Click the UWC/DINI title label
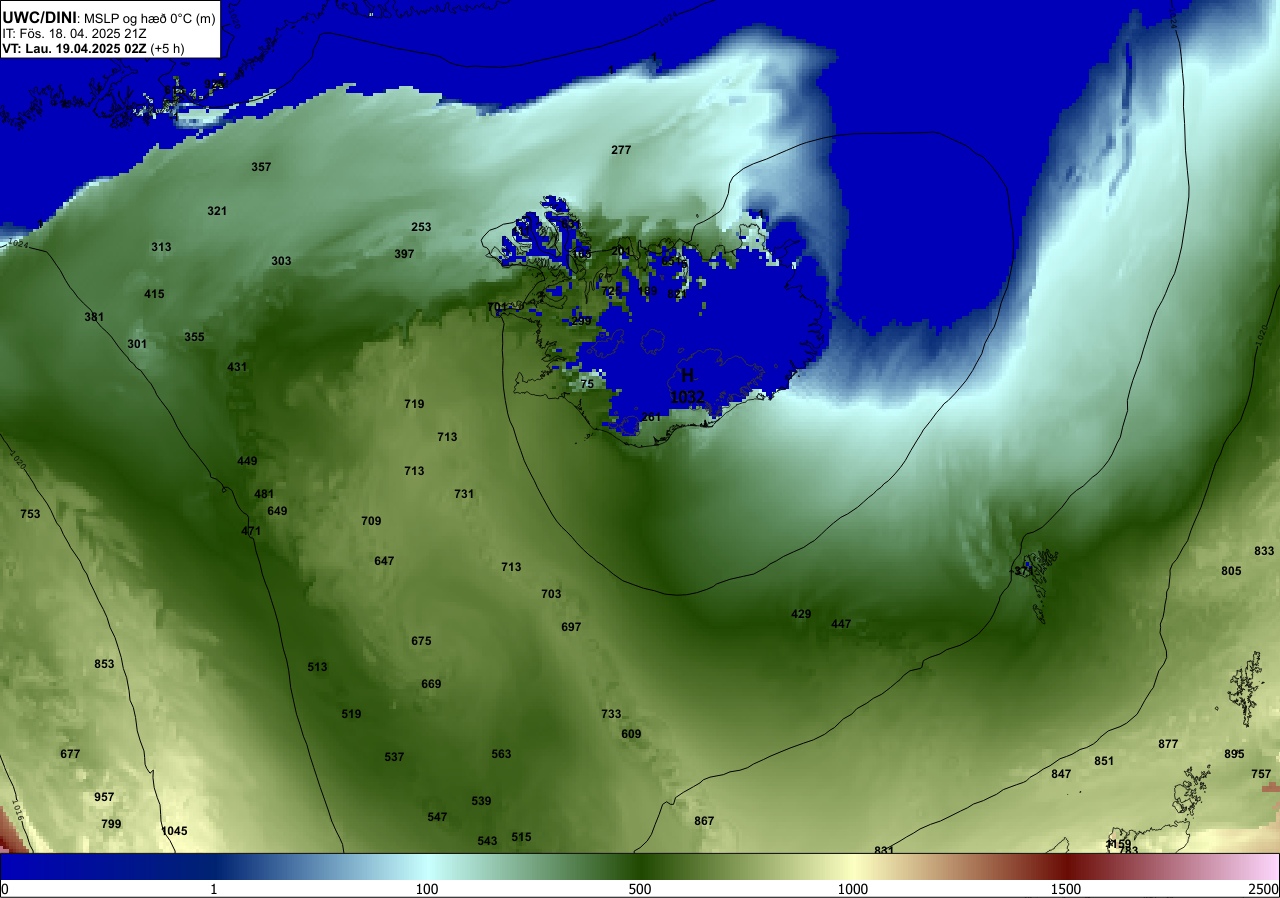This screenshot has width=1280, height=898. pyautogui.click(x=40, y=17)
